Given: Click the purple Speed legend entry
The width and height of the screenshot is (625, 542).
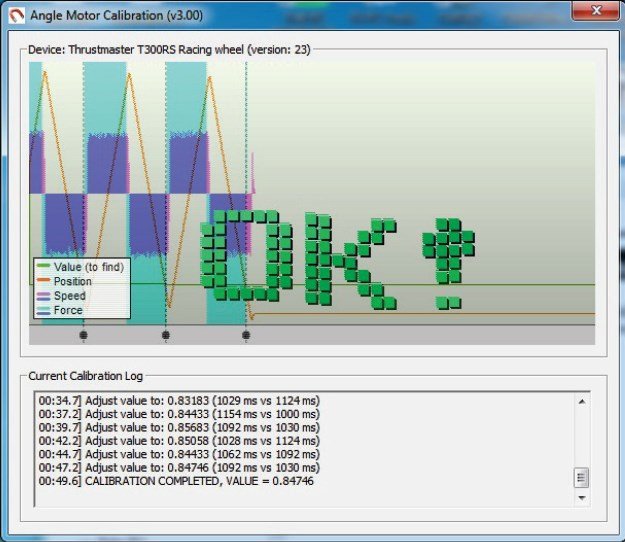Looking at the screenshot, I should tap(69, 296).
